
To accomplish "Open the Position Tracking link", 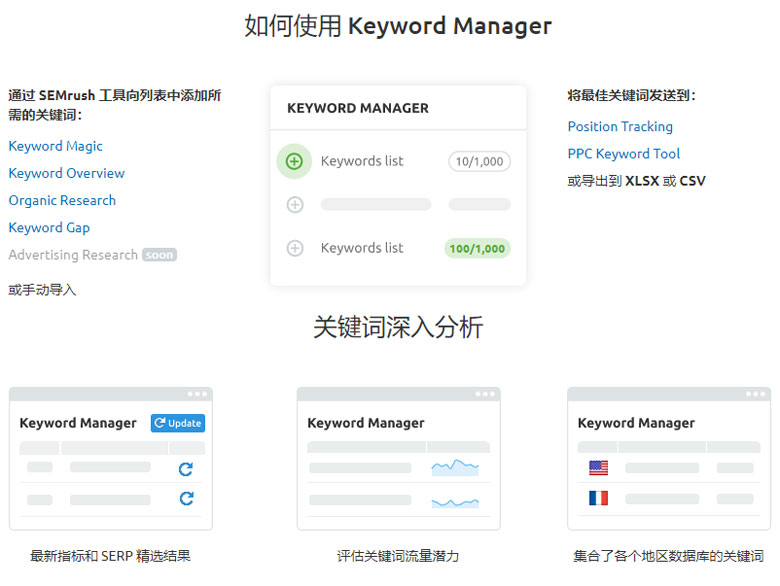I will coord(620,126).
